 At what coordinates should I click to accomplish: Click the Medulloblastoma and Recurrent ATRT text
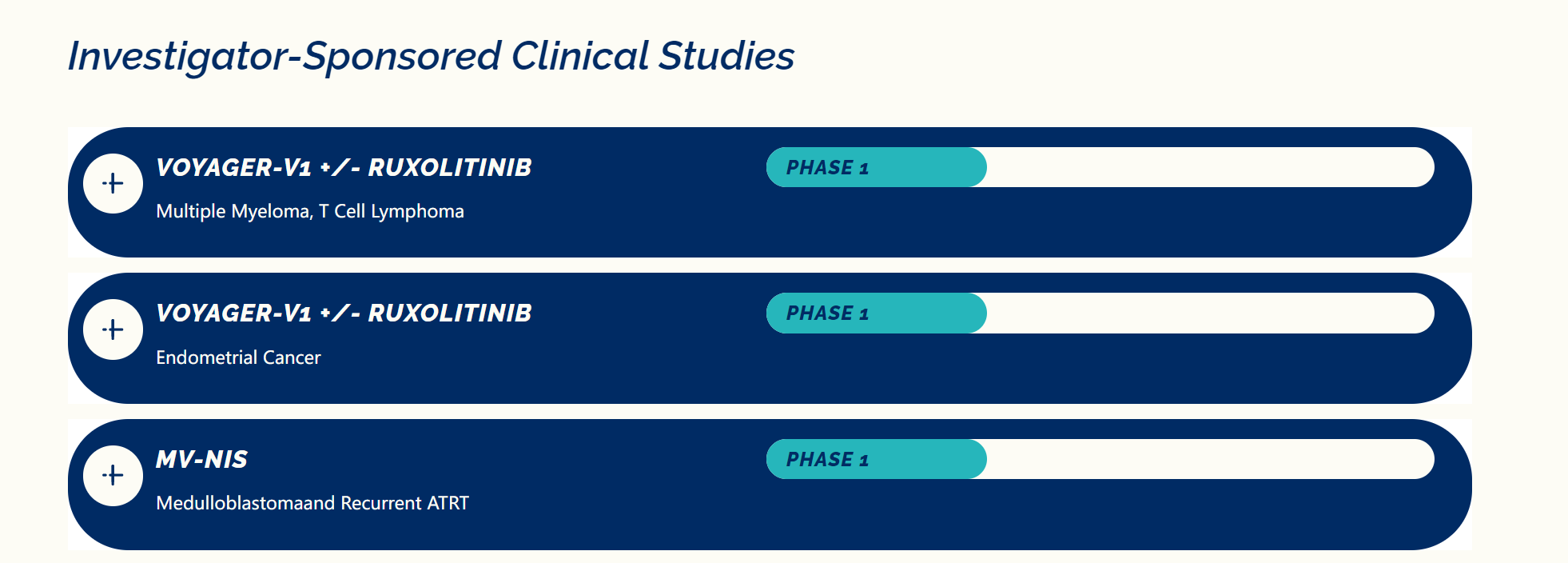[312, 503]
